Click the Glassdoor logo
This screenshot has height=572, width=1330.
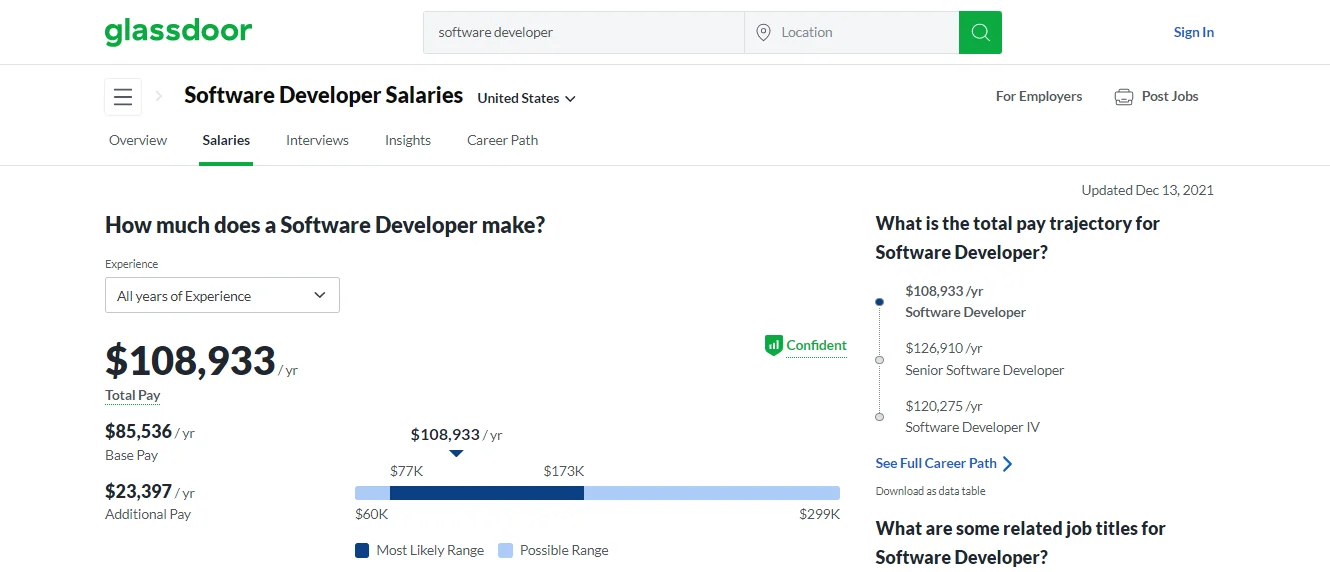178,32
